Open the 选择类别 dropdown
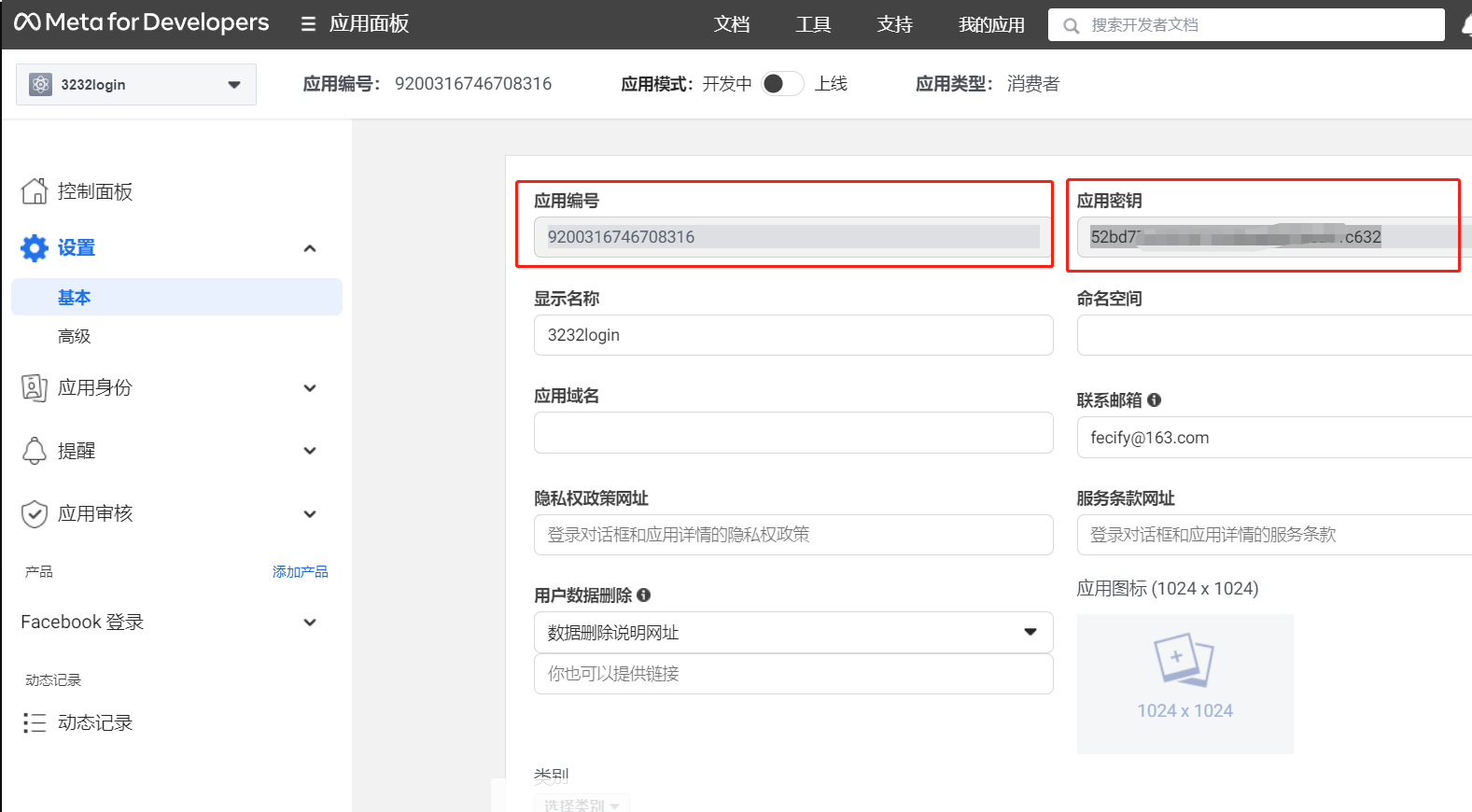The width and height of the screenshot is (1472, 812). 582,804
